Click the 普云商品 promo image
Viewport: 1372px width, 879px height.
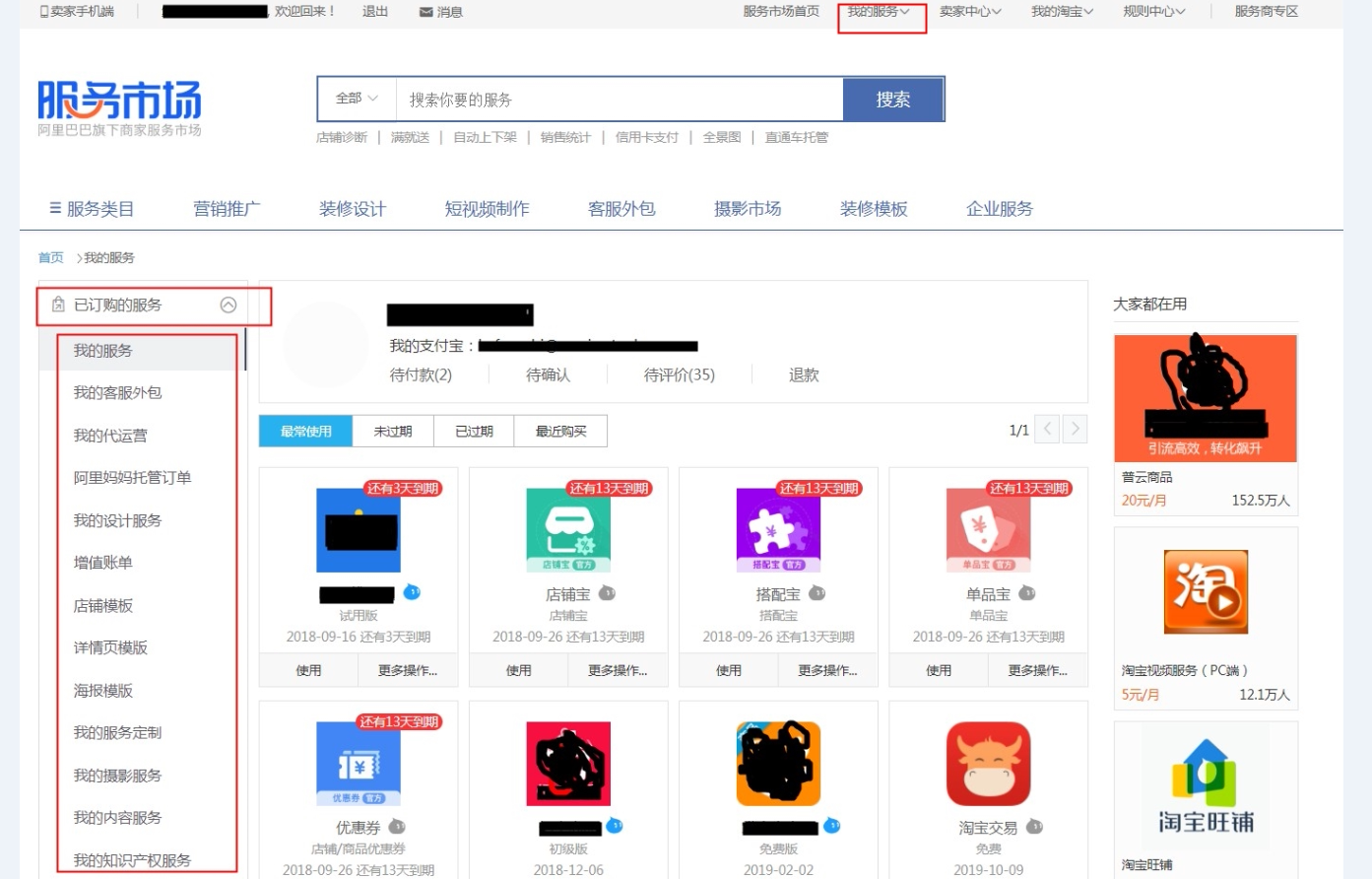(1206, 398)
